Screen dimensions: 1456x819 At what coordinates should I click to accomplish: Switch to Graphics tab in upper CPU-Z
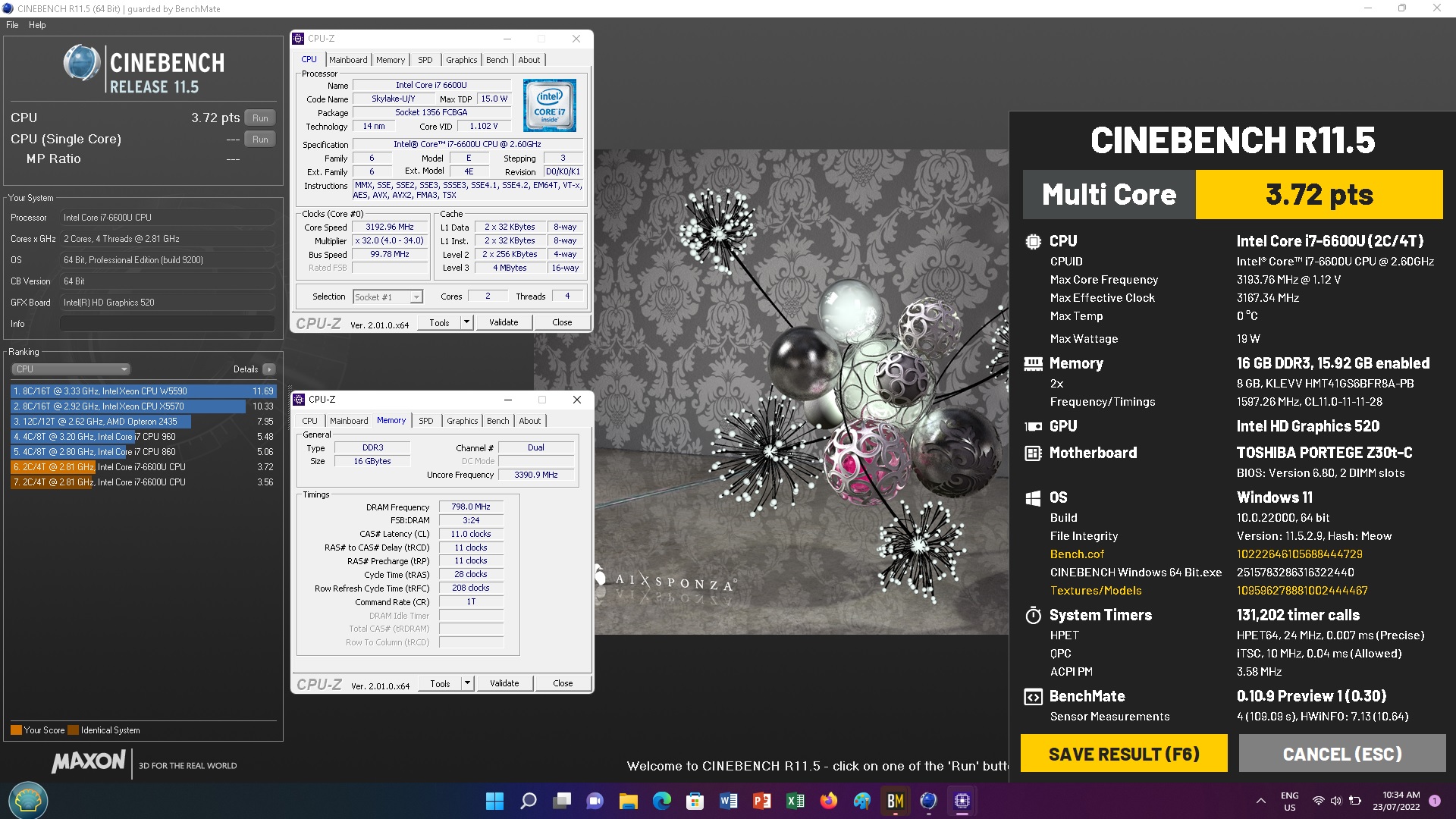point(462,60)
